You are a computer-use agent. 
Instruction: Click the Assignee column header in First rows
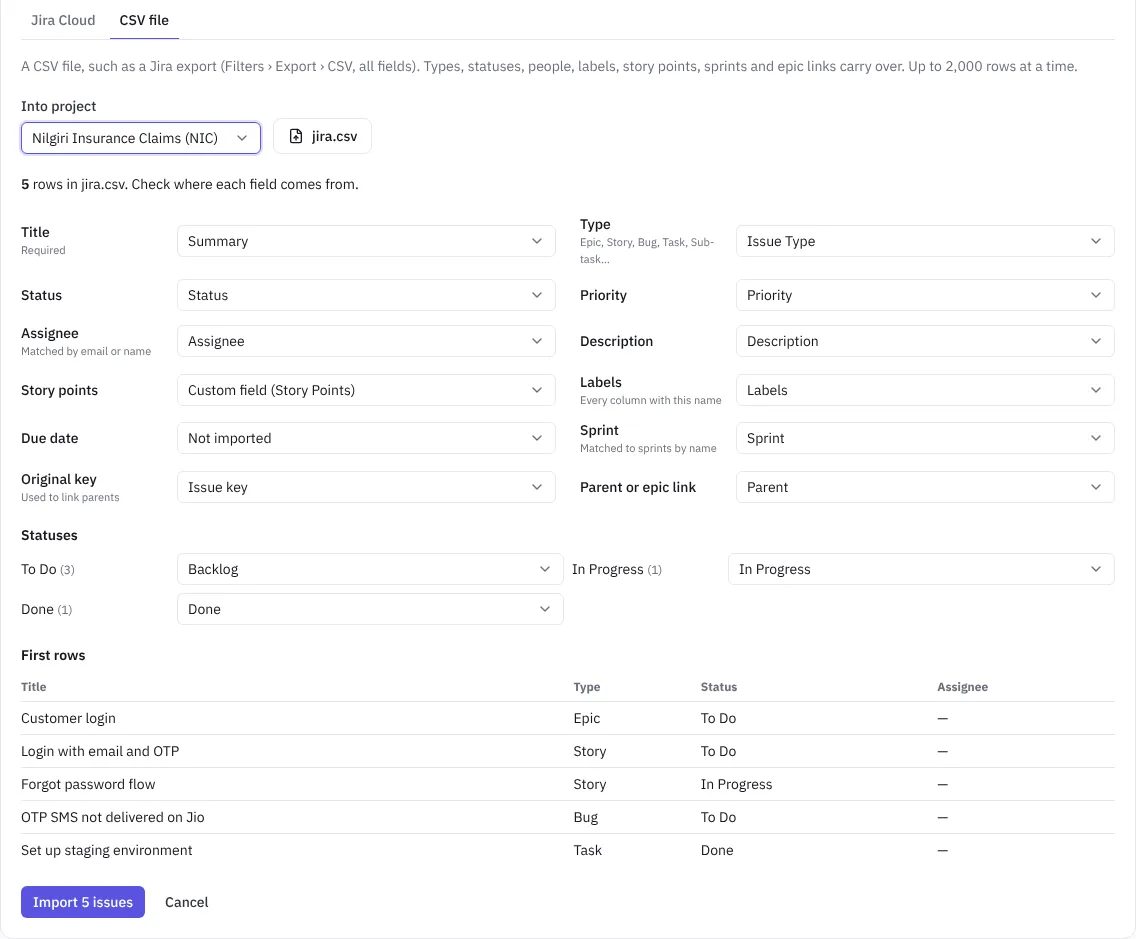click(962, 687)
